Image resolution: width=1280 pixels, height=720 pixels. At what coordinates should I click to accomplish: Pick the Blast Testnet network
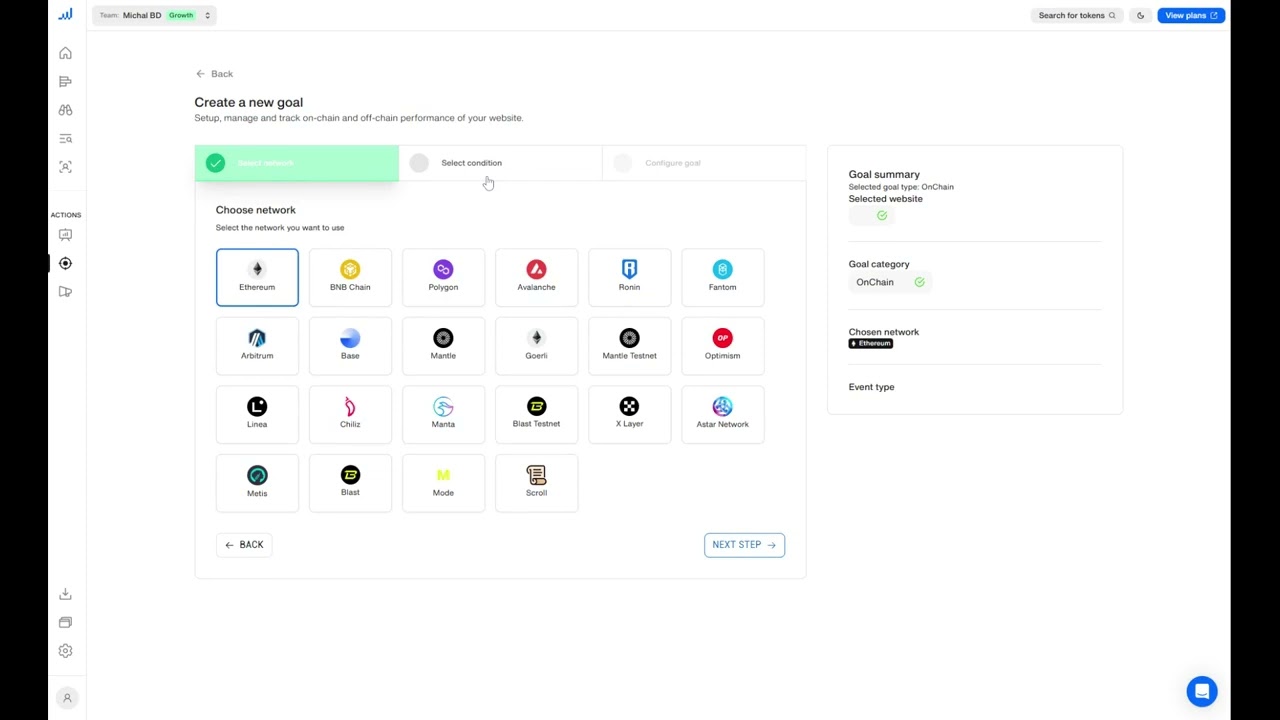point(536,414)
